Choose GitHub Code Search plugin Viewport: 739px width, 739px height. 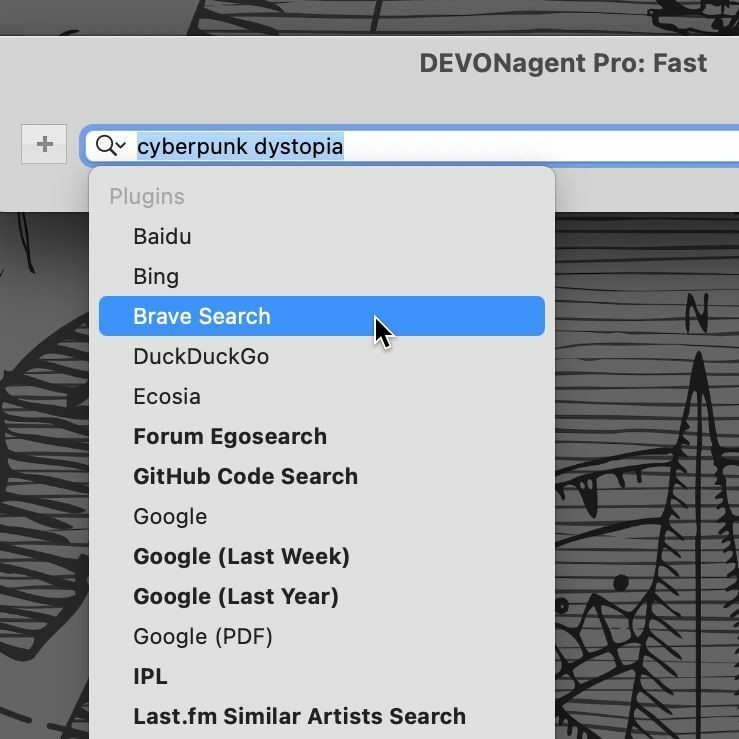pyautogui.click(x=322, y=476)
